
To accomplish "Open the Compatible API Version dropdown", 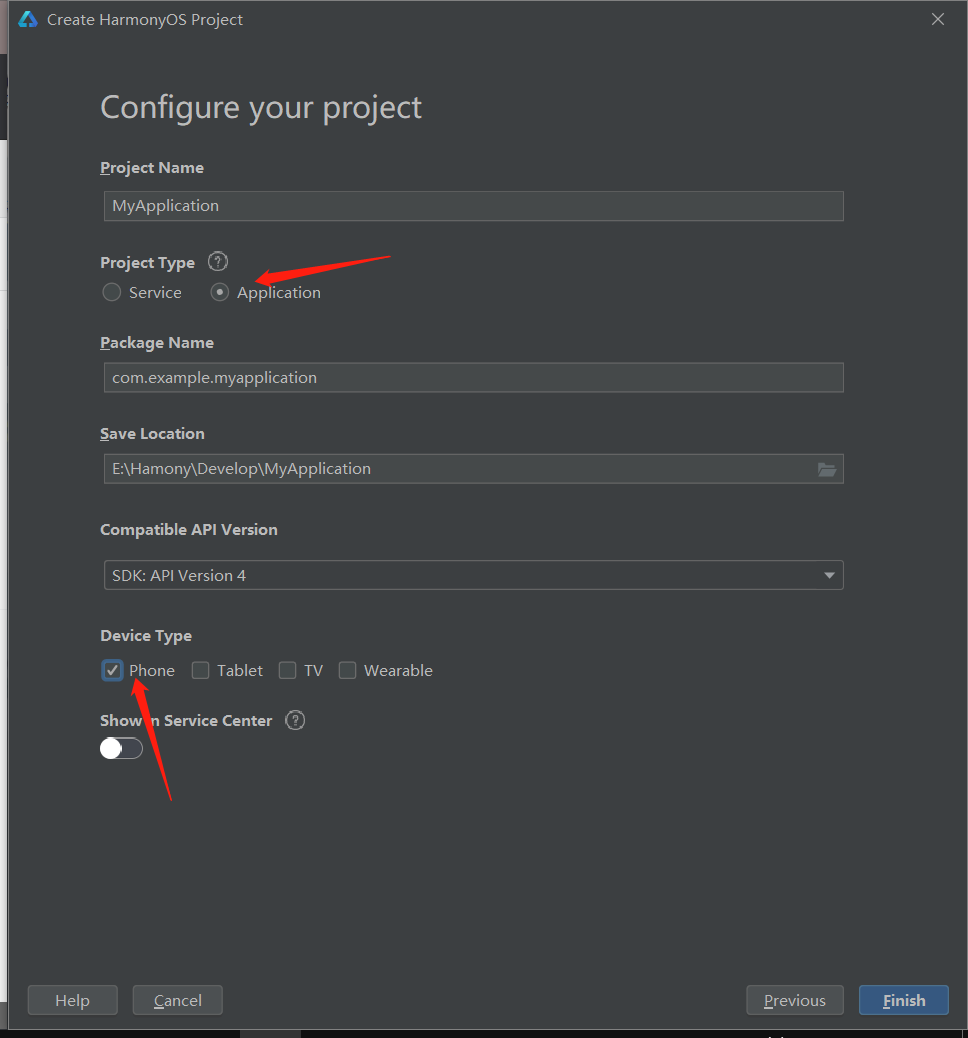I will 473,575.
